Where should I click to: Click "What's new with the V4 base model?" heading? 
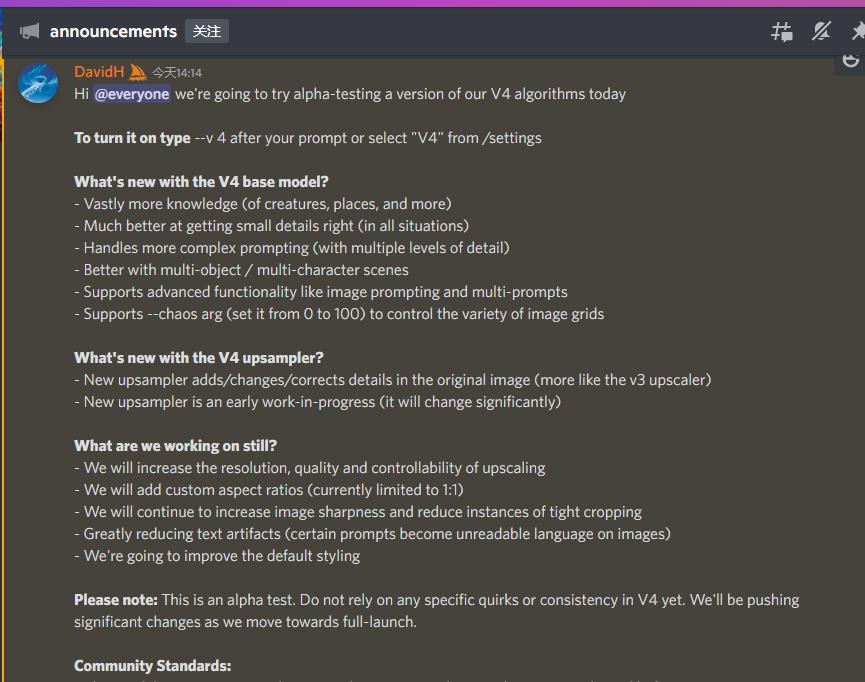click(x=201, y=182)
